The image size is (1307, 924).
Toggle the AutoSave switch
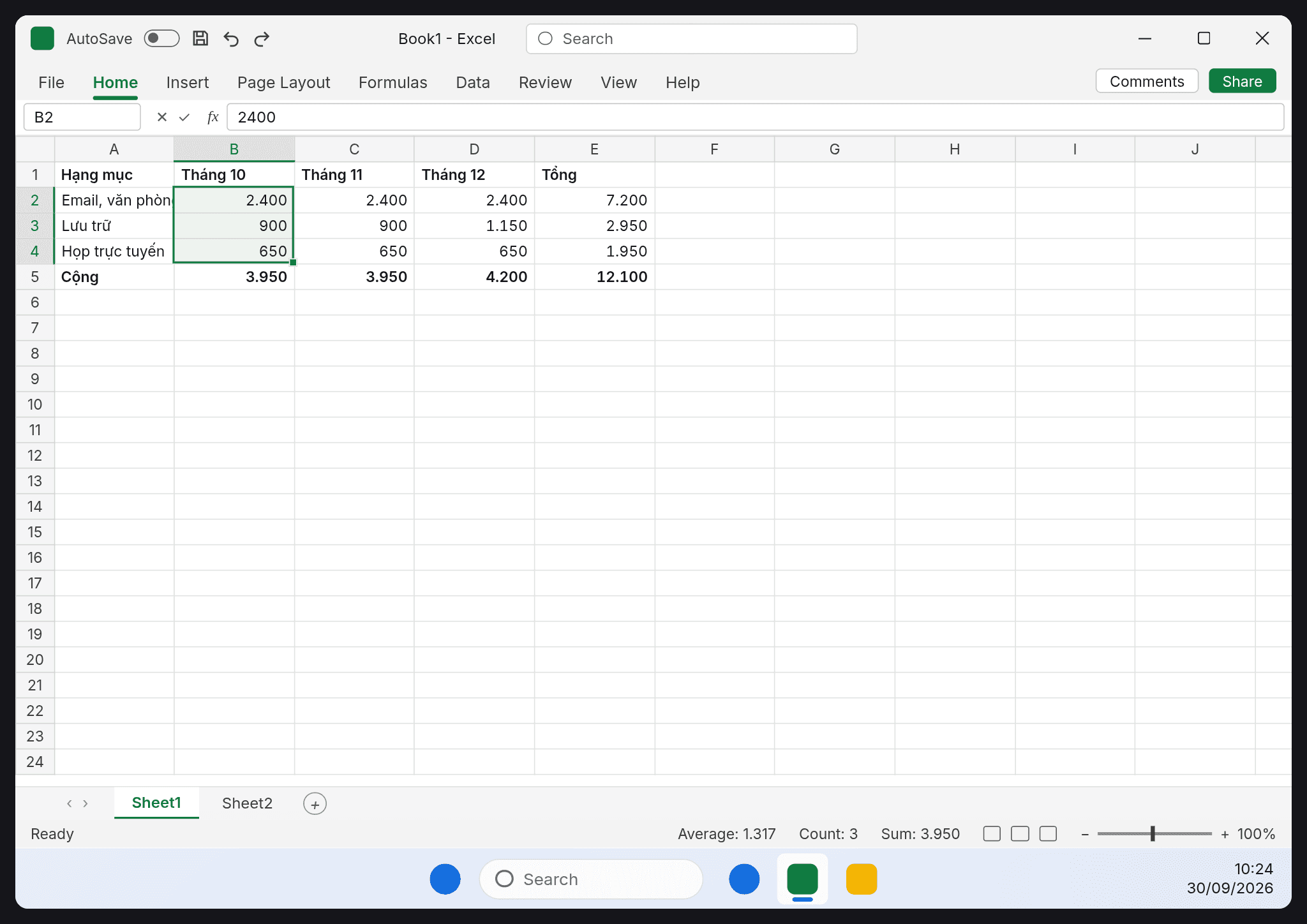coord(161,38)
